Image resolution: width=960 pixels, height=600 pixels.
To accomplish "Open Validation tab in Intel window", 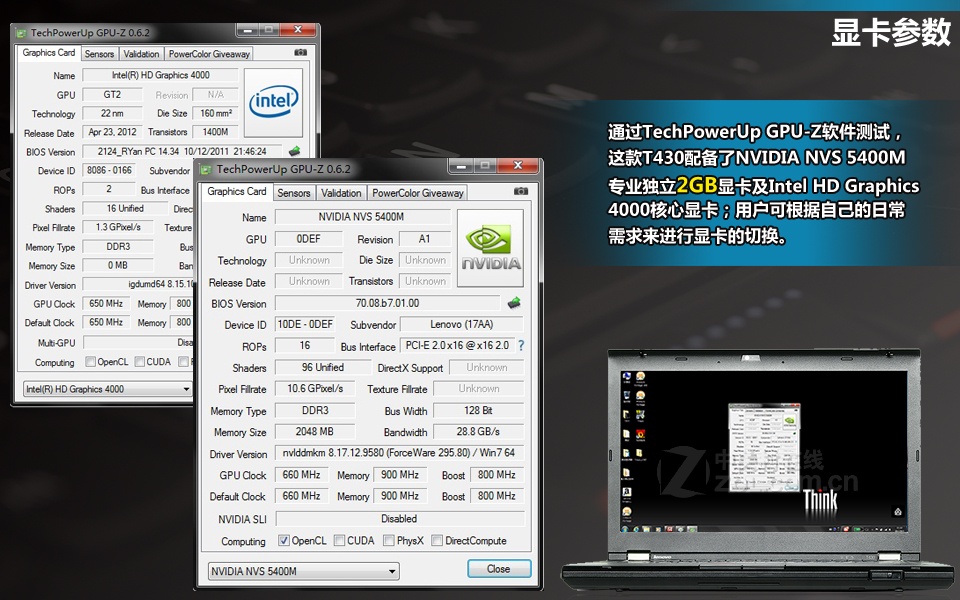I will point(141,54).
